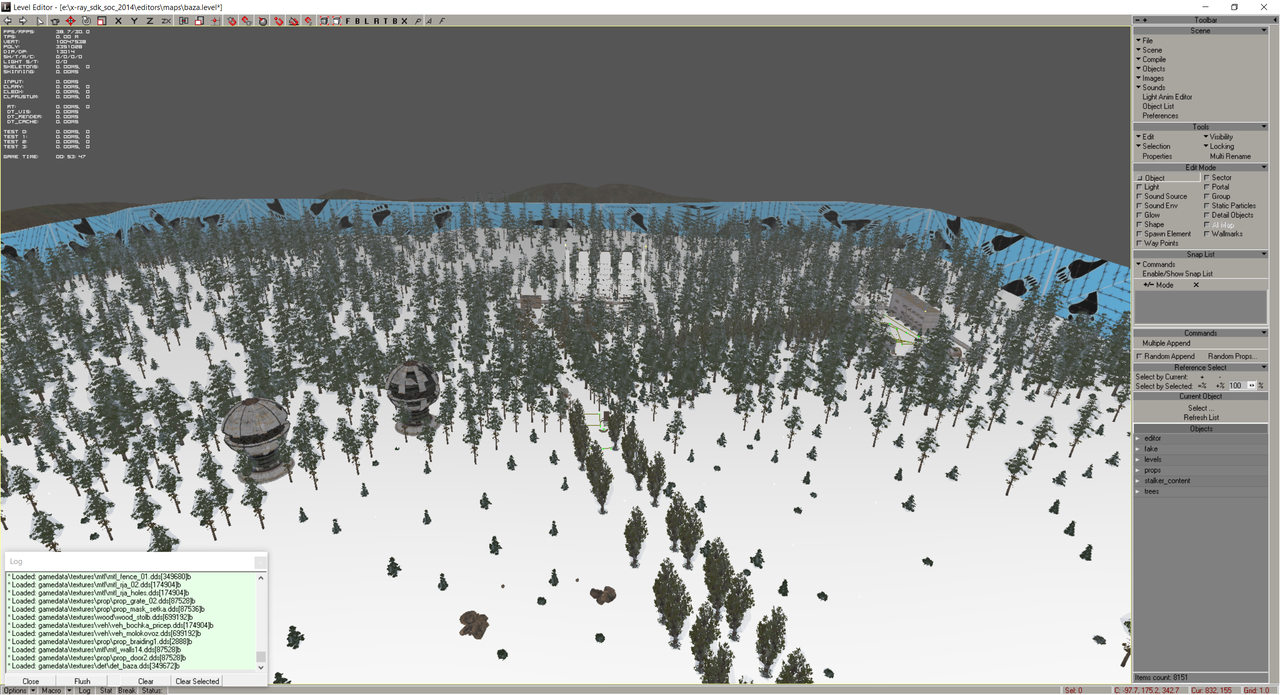Click the percent value spinner arrows
Screen dimensions: 1280x695
point(1252,385)
